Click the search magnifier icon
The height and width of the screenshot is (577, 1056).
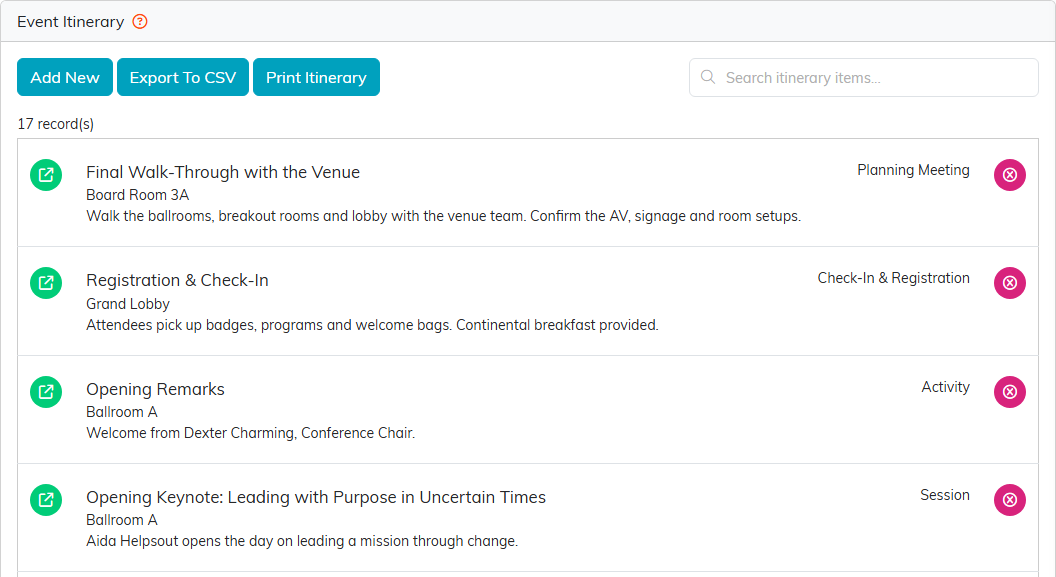click(708, 77)
